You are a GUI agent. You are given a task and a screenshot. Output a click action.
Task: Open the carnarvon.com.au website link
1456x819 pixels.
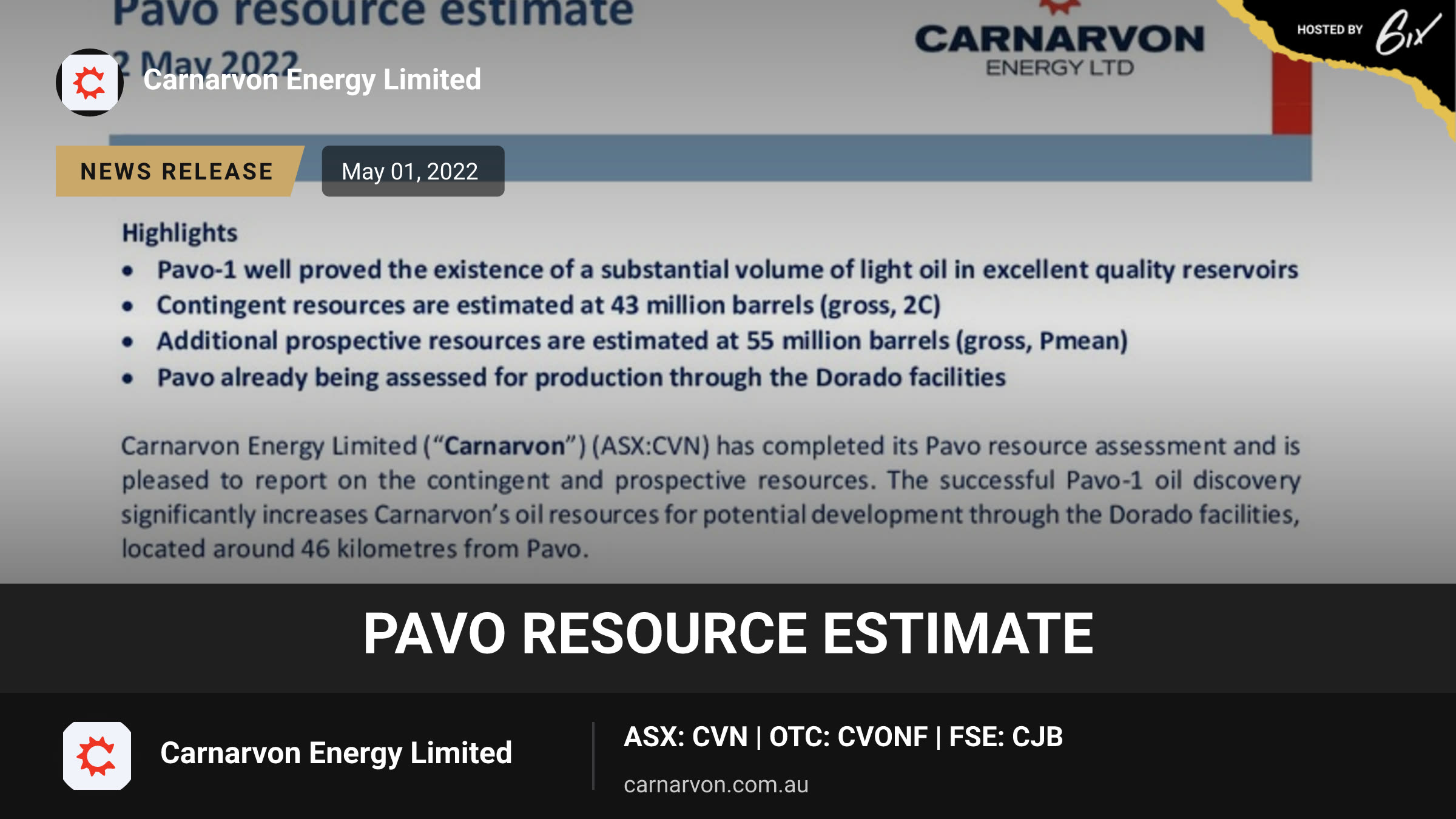click(716, 784)
